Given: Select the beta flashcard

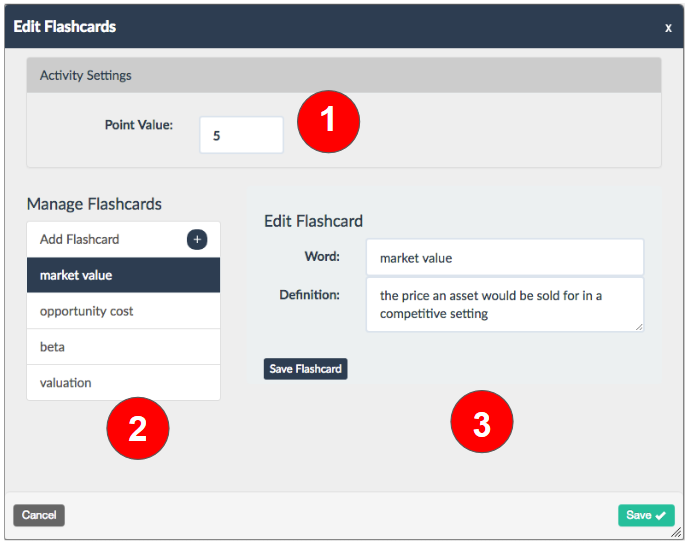Looking at the screenshot, I should click(123, 347).
